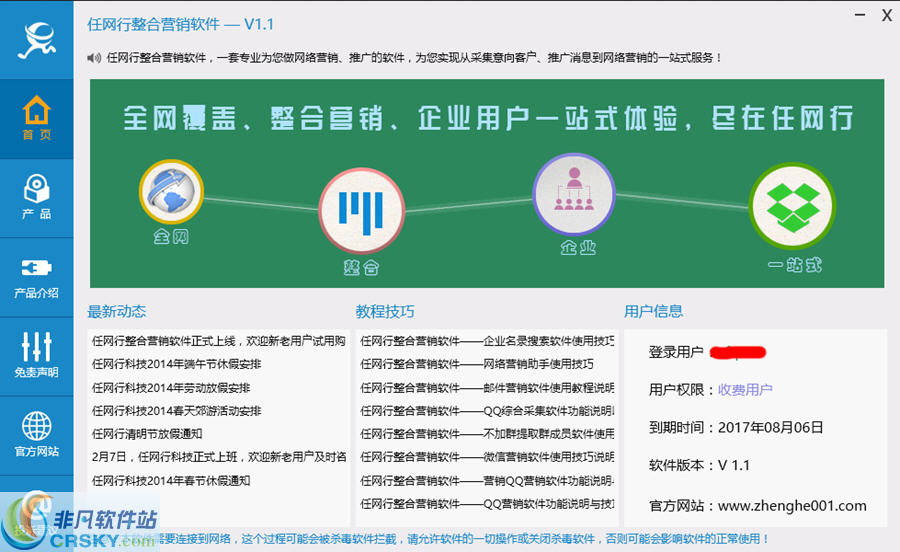Open the 首页 home sidebar icon
Screen dimensions: 900x552
(37, 118)
